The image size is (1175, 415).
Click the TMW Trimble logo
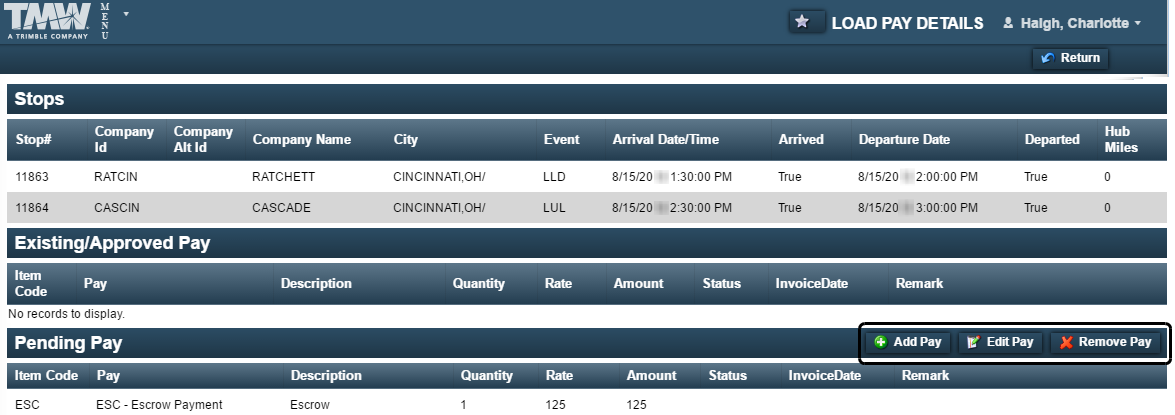[x=49, y=20]
